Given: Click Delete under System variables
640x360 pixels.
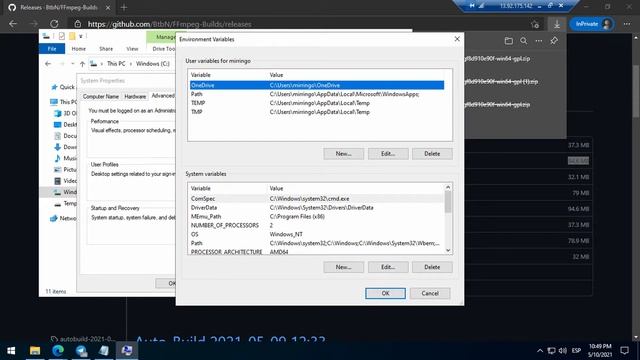Looking at the screenshot, I should coord(432,267).
